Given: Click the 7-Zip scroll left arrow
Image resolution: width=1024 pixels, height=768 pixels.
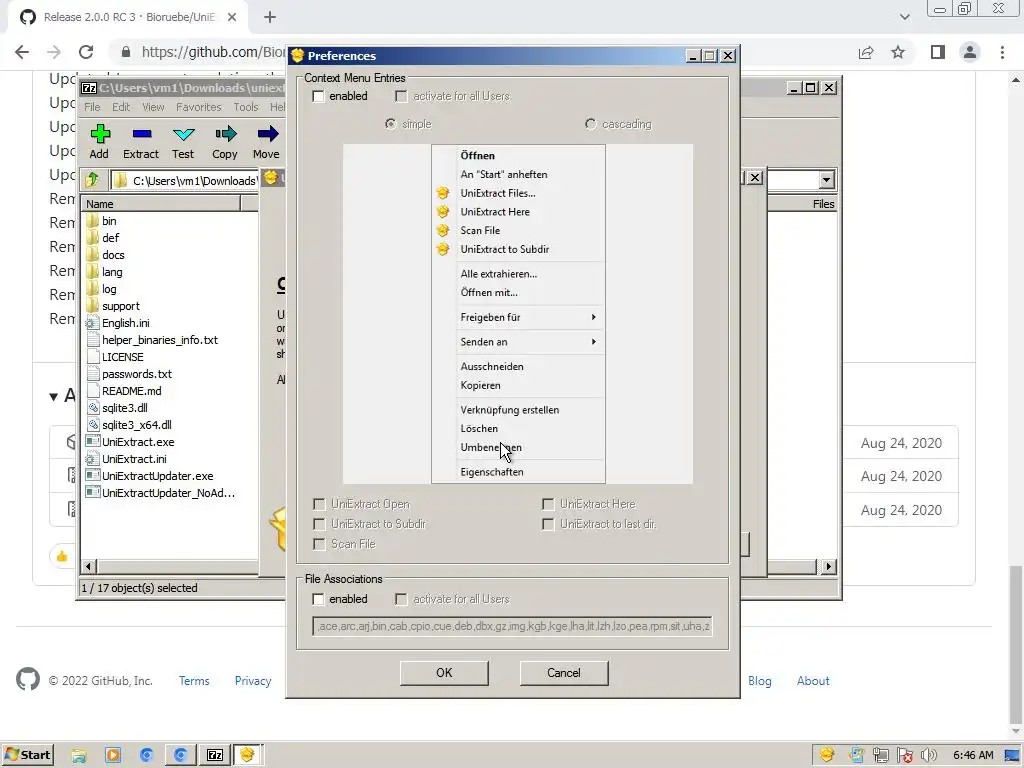Looking at the screenshot, I should tap(89, 567).
